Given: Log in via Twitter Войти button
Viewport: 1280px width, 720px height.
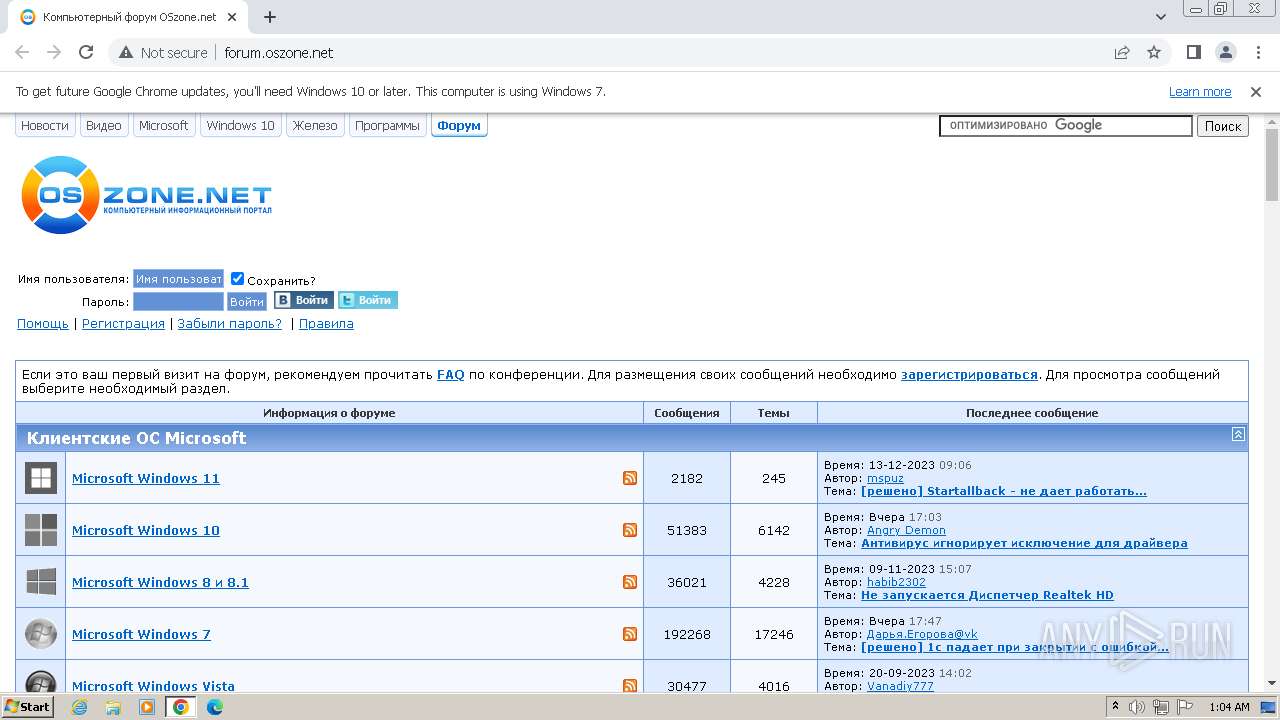Looking at the screenshot, I should (x=367, y=300).
